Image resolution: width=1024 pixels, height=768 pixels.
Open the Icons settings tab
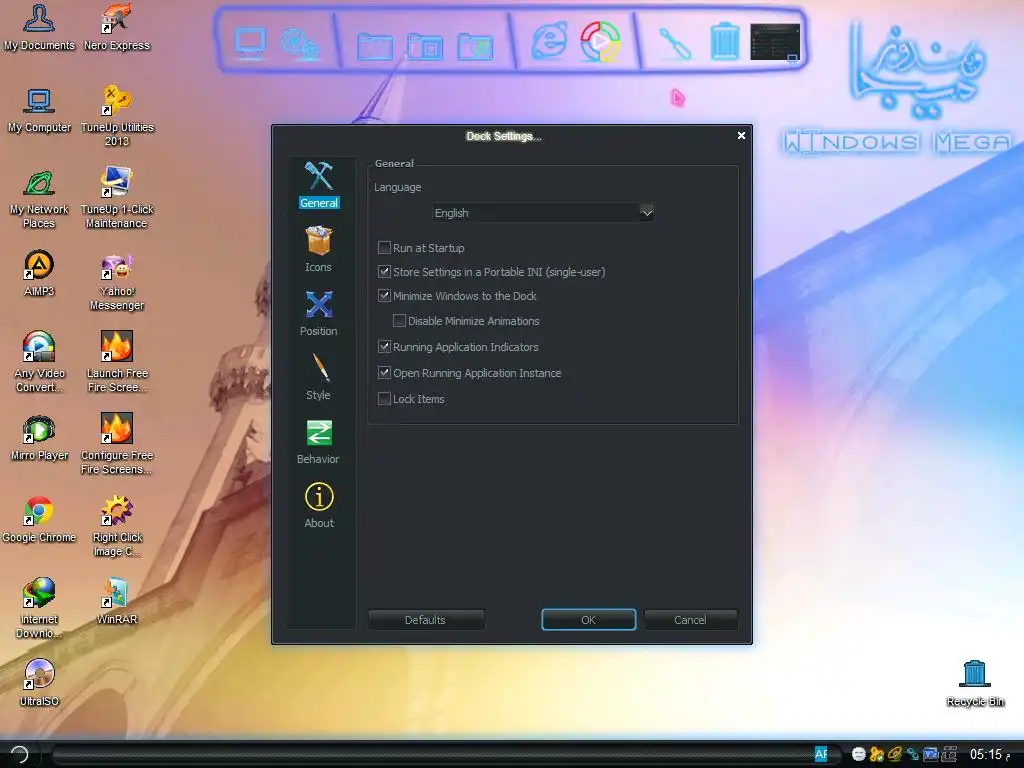[319, 249]
